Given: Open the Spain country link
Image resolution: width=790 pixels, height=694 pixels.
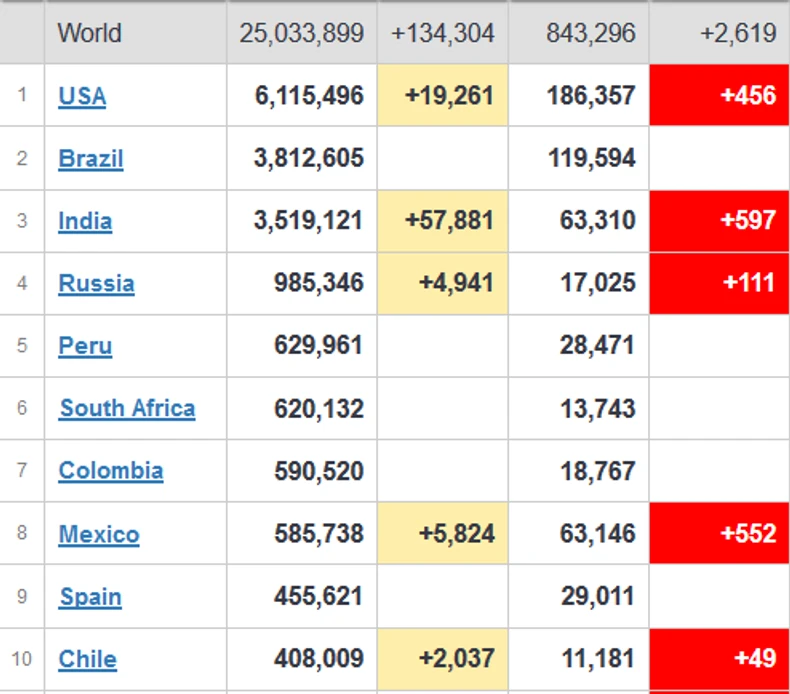Looking at the screenshot, I should pos(90,597).
